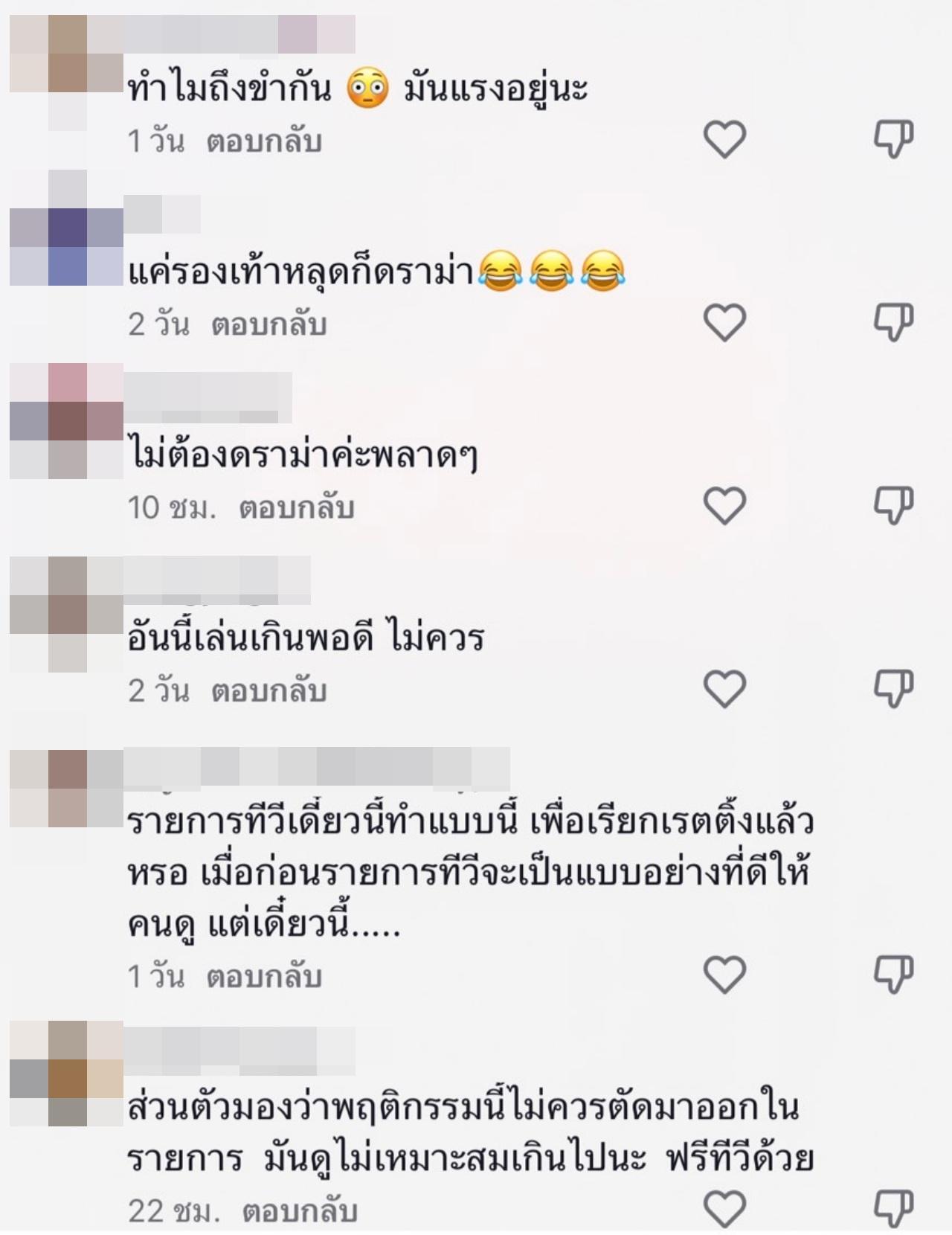Like the comment 'ทำไมถึงขำกัน'

[x=724, y=139]
